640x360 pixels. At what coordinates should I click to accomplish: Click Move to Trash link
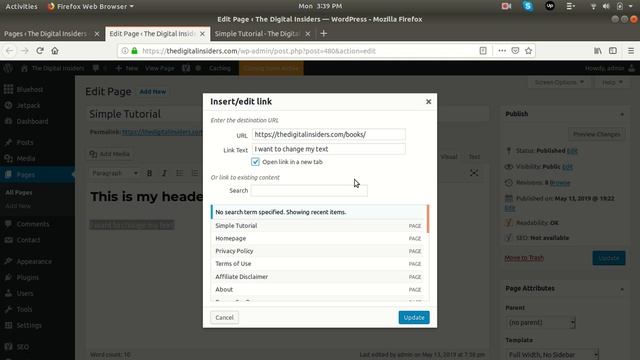pos(524,258)
